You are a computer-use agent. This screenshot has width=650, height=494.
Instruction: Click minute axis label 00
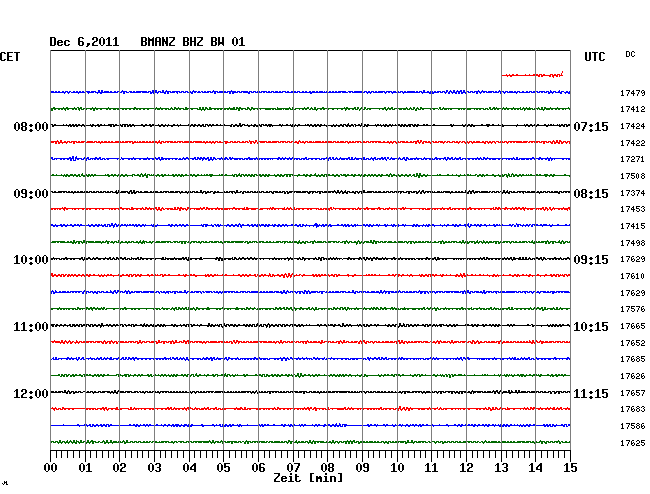coord(51,468)
